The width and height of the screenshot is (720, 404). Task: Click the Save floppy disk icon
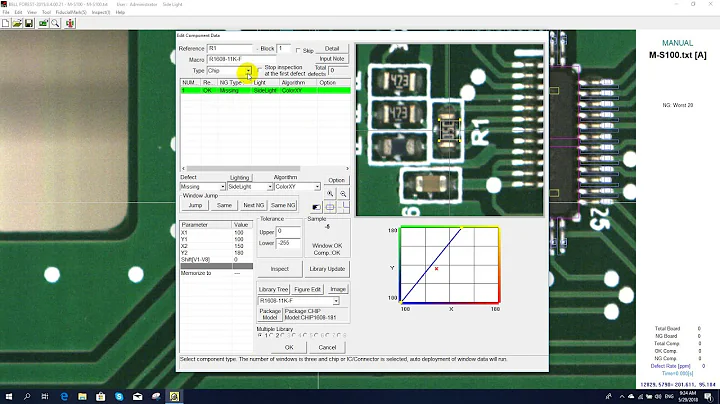[x=28, y=23]
